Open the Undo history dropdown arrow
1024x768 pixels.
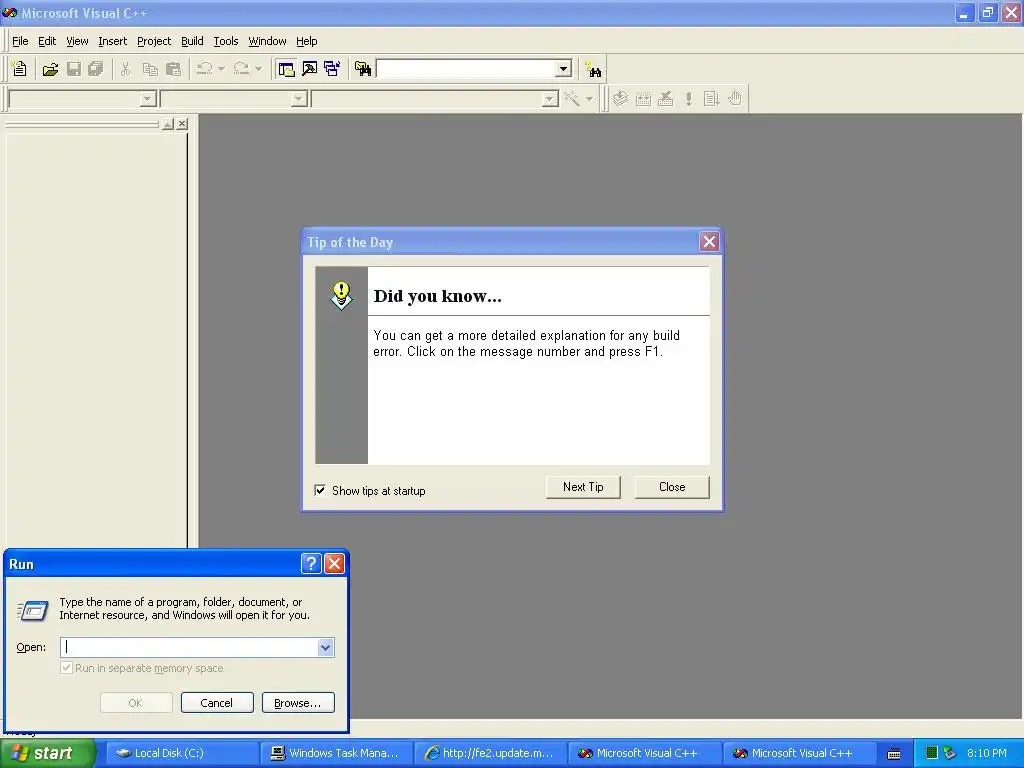click(221, 69)
